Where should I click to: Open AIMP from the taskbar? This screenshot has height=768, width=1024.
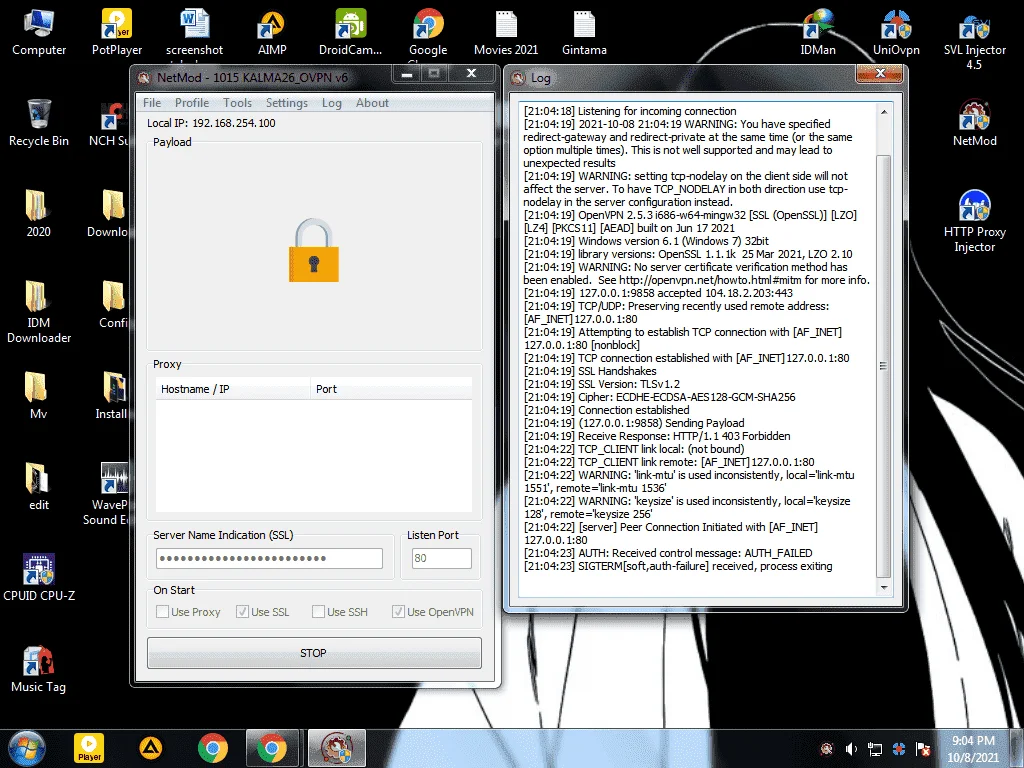(x=151, y=748)
